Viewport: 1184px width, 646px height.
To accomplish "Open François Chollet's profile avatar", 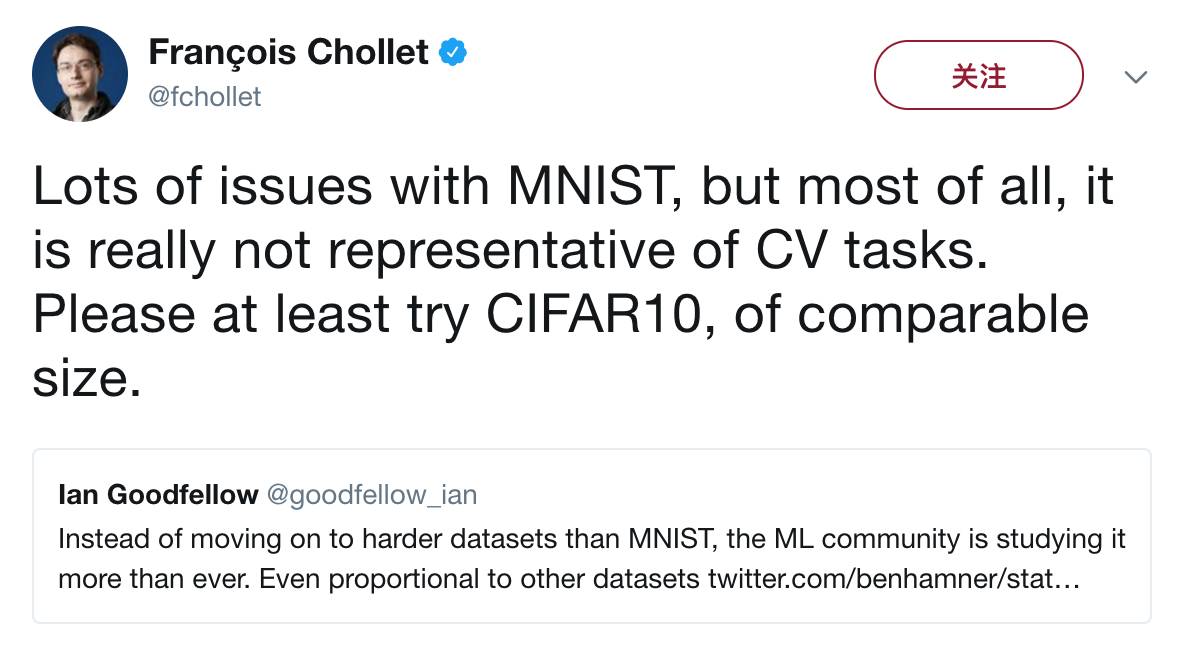I will 80,74.
